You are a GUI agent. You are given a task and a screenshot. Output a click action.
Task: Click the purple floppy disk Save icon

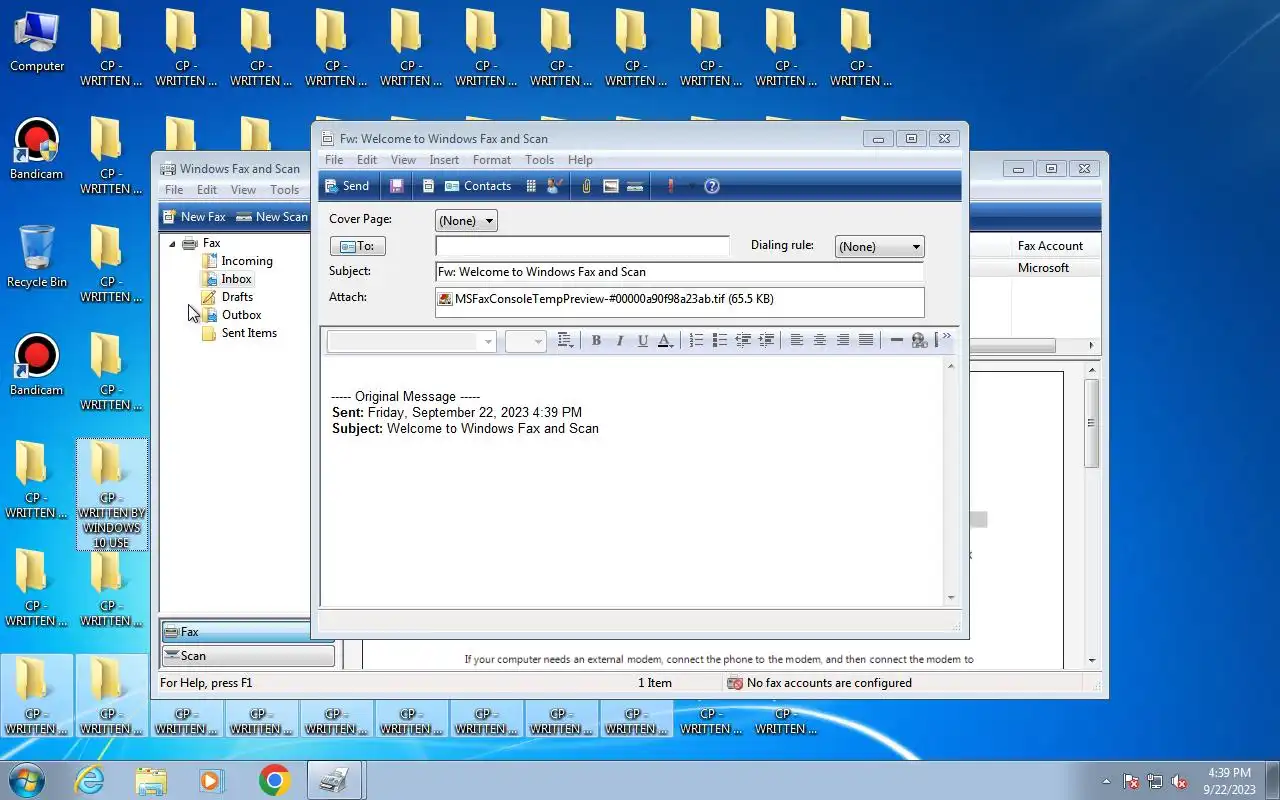[396, 186]
